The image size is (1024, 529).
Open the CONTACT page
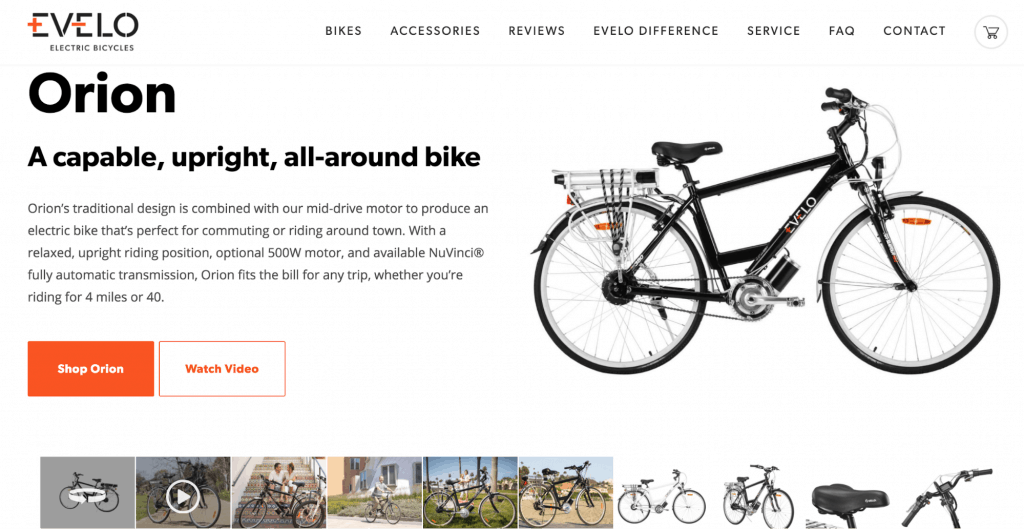[x=914, y=31]
